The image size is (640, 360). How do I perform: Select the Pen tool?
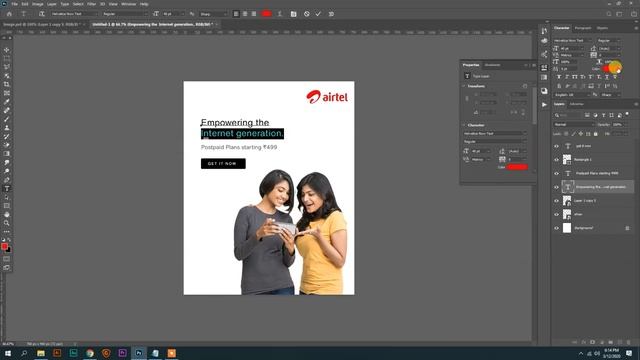tap(7, 180)
